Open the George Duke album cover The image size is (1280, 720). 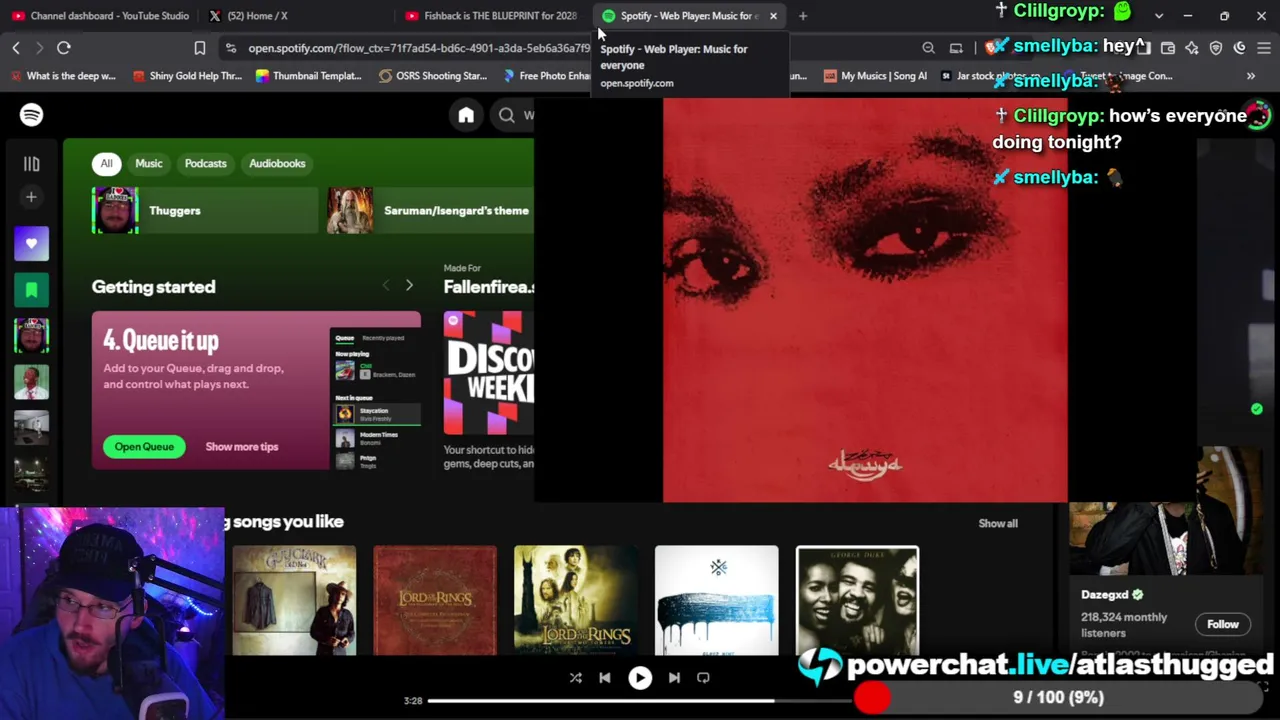(857, 600)
